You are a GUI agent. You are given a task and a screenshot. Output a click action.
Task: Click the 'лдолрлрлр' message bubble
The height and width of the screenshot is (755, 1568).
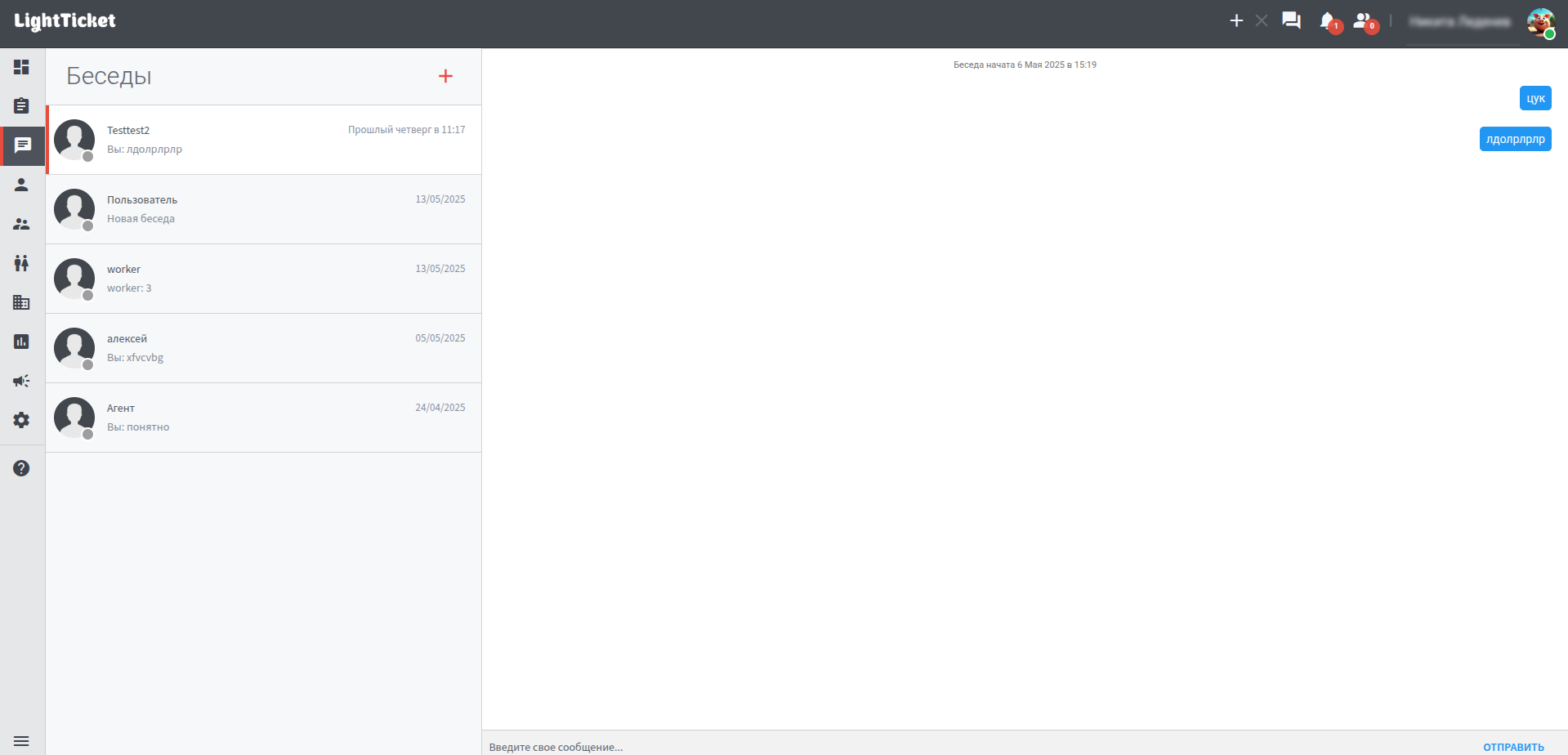pyautogui.click(x=1515, y=139)
